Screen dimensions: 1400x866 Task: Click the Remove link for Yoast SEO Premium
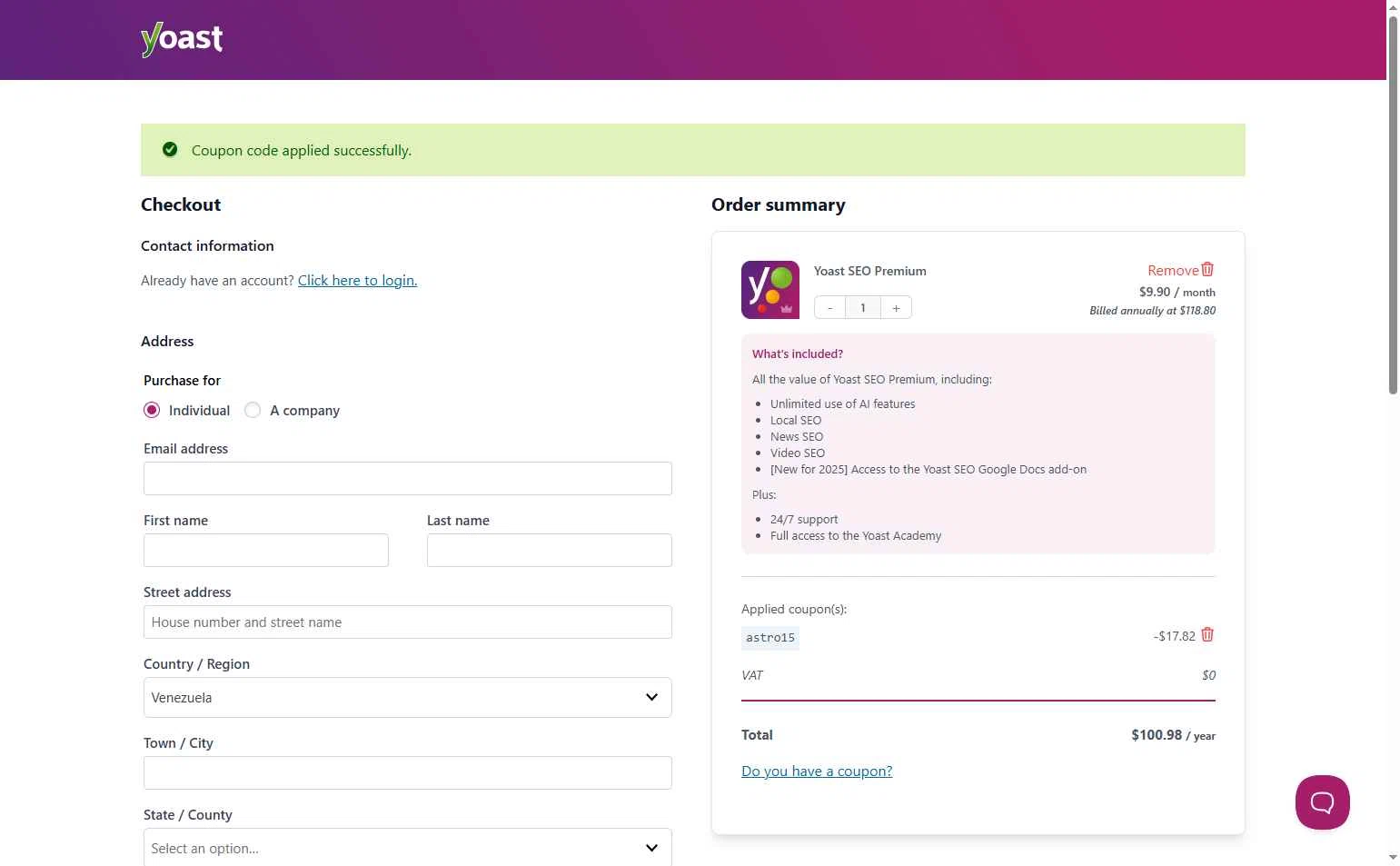coord(1173,271)
